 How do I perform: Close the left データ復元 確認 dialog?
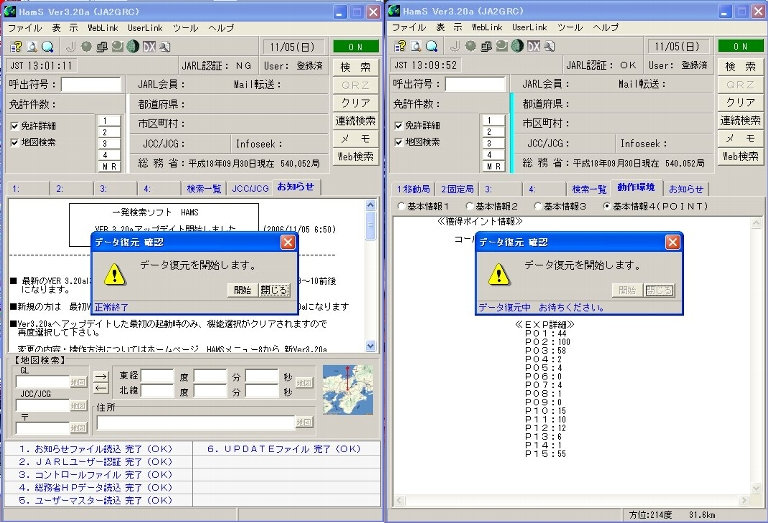click(288, 242)
